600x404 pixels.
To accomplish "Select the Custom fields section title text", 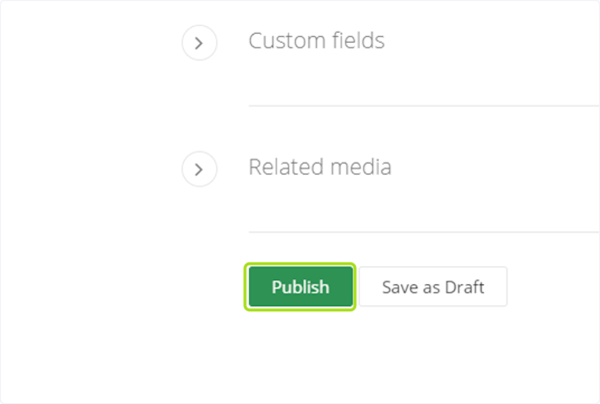I will (x=316, y=41).
